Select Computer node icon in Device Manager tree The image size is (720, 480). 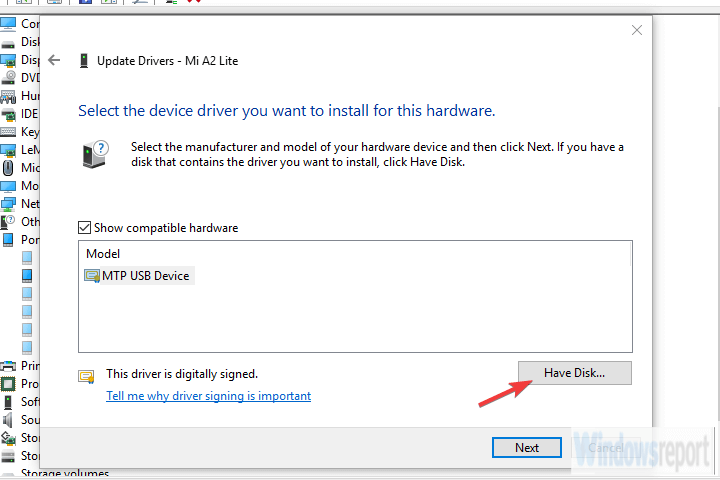[8, 24]
